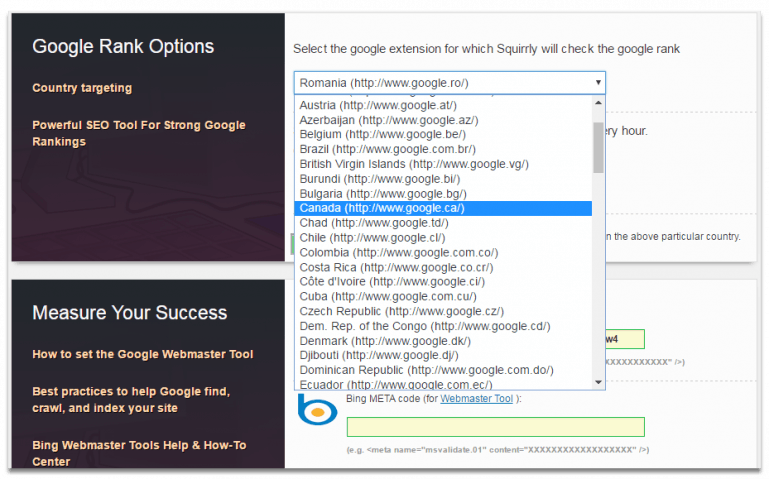Select Ecuador (google.com.ec) entry

tap(443, 384)
